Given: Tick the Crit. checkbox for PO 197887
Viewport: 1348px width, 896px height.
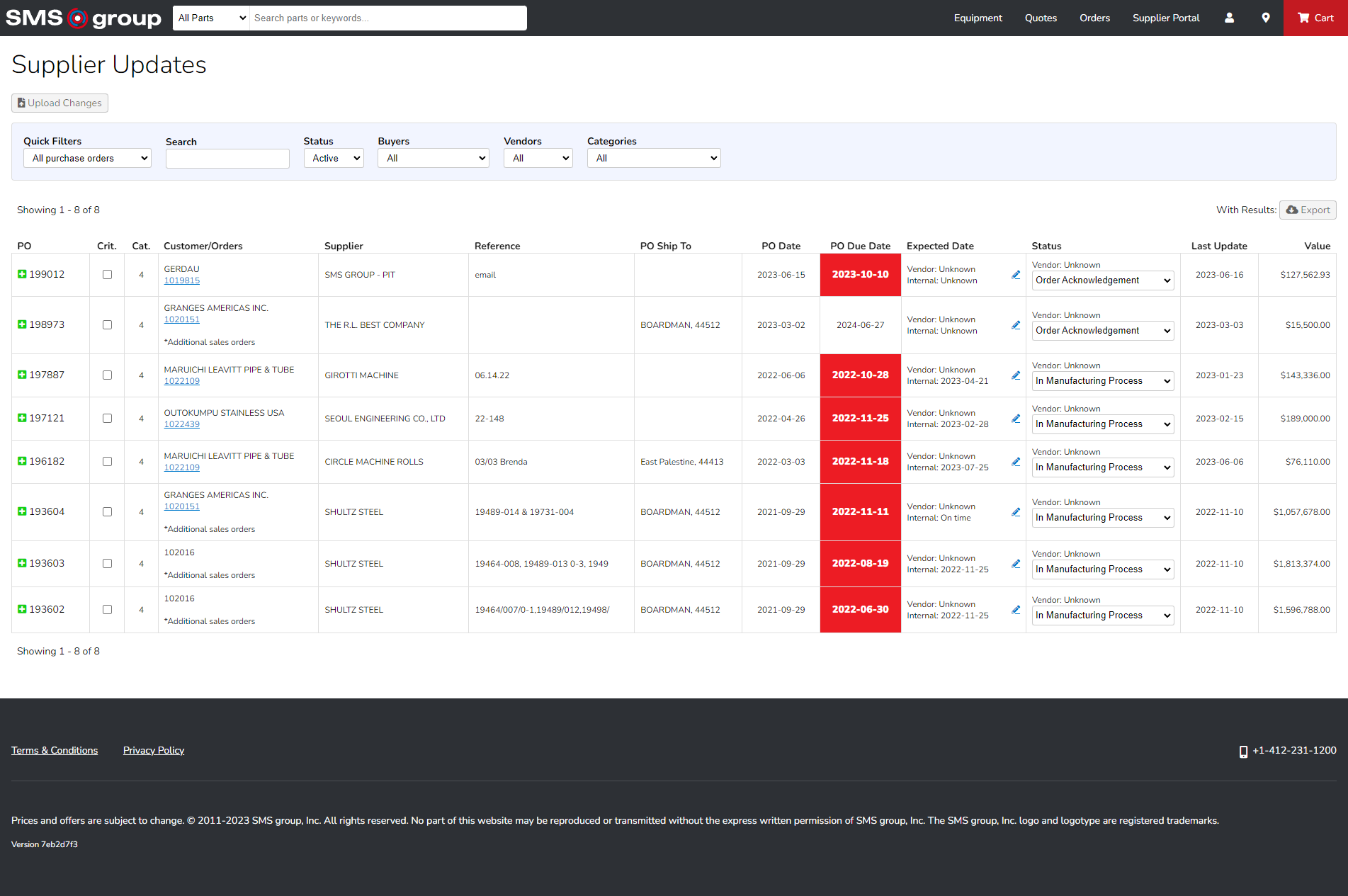Looking at the screenshot, I should 107,375.
